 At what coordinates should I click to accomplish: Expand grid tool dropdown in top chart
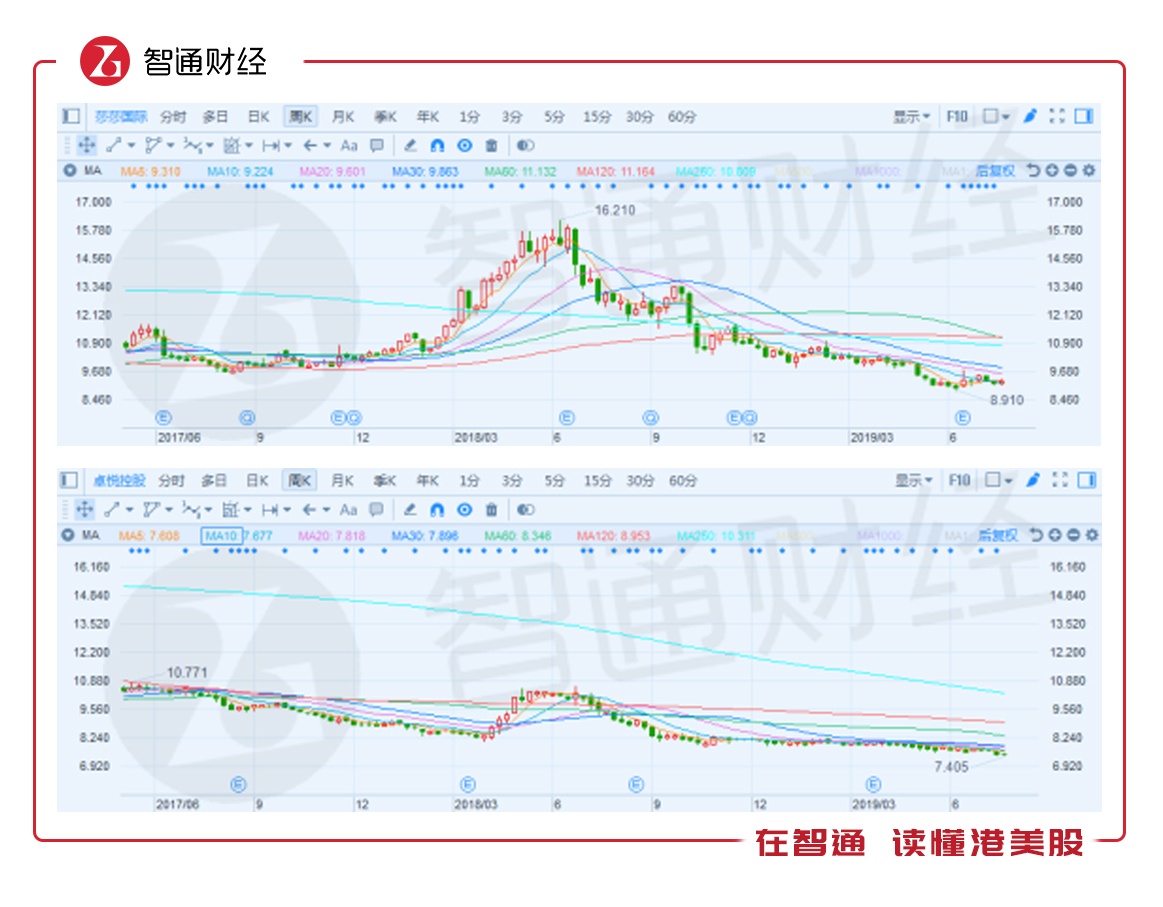point(249,145)
